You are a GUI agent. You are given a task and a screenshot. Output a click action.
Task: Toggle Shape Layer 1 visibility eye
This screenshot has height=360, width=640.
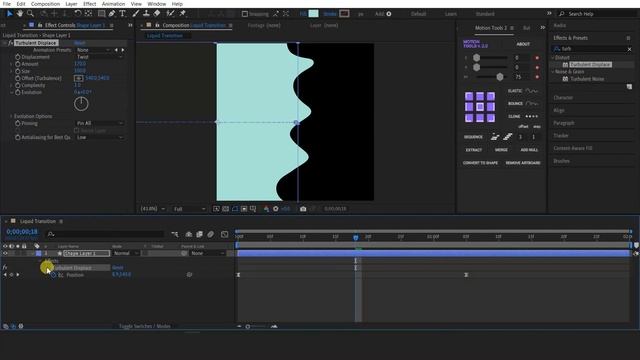(x=5, y=253)
